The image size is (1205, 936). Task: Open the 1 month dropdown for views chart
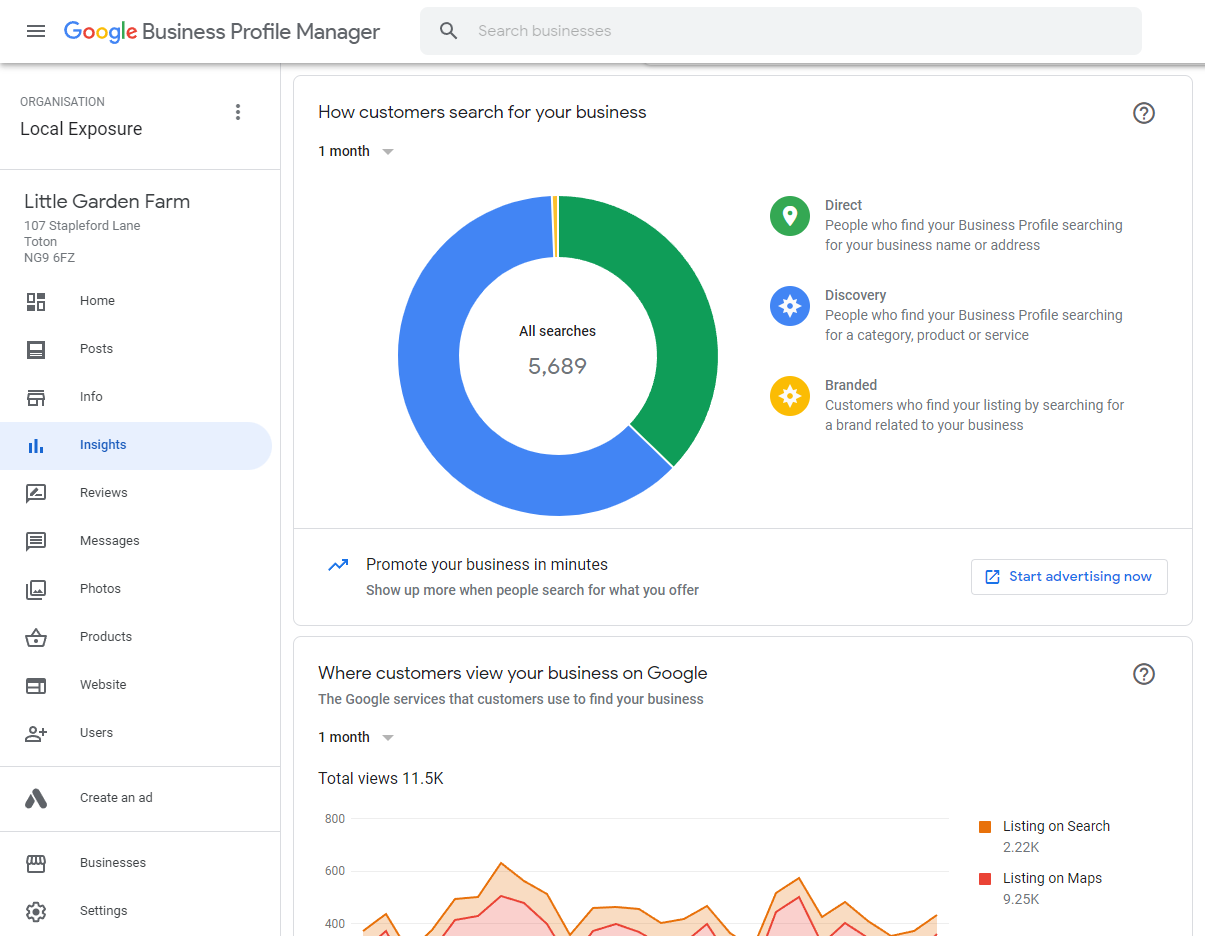[x=356, y=736]
